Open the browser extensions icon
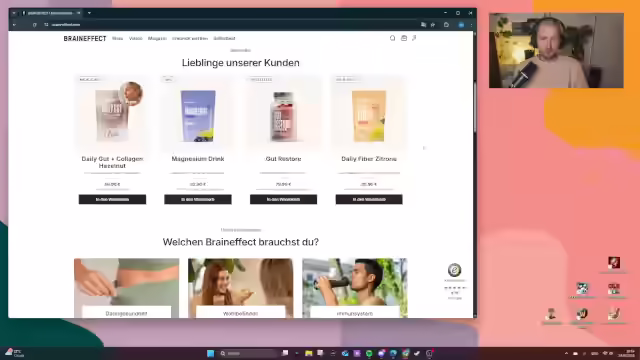Image resolution: width=640 pixels, height=360 pixels. [x=446, y=25]
